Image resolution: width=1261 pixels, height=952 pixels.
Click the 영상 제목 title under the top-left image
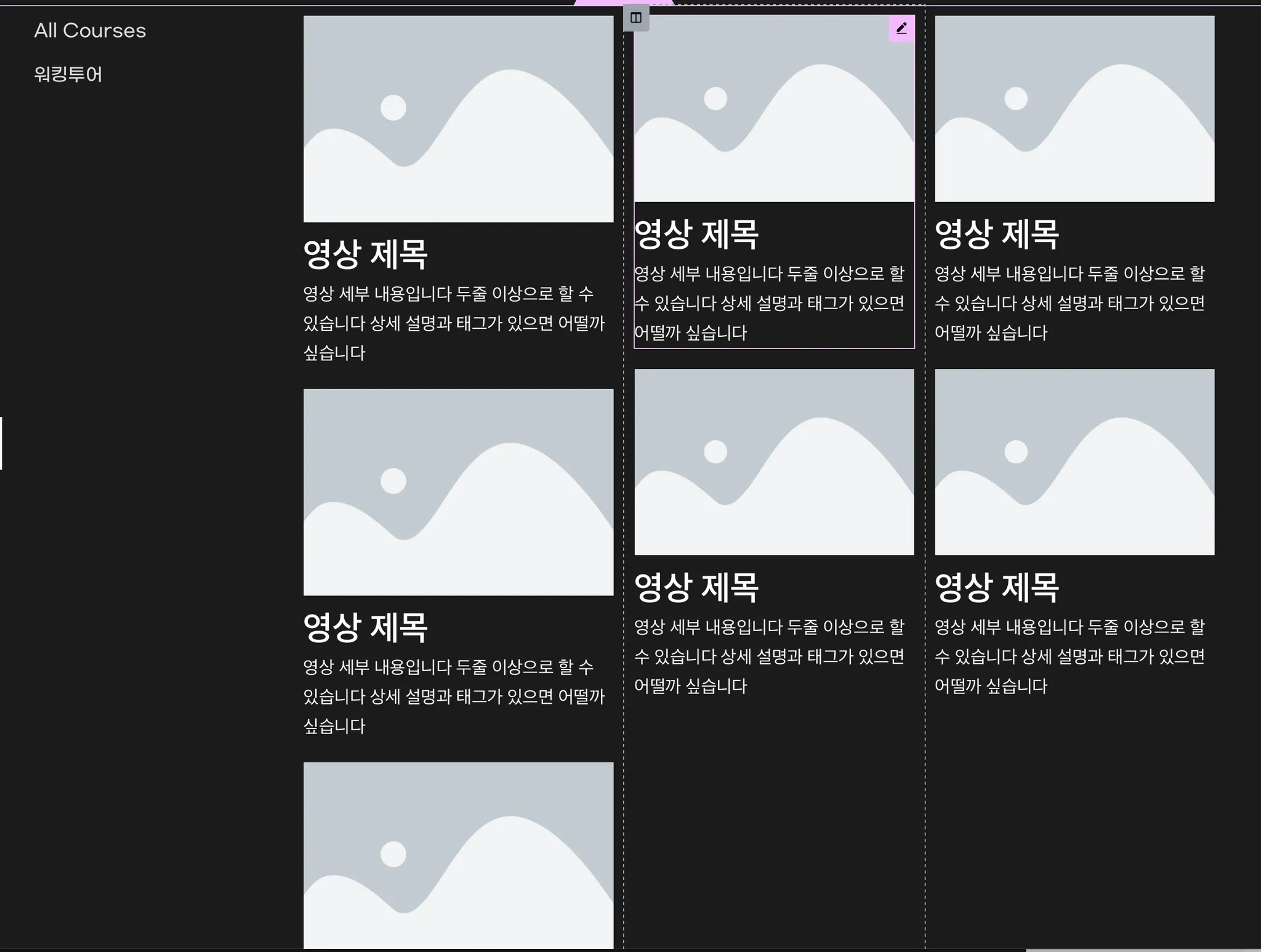tap(365, 254)
